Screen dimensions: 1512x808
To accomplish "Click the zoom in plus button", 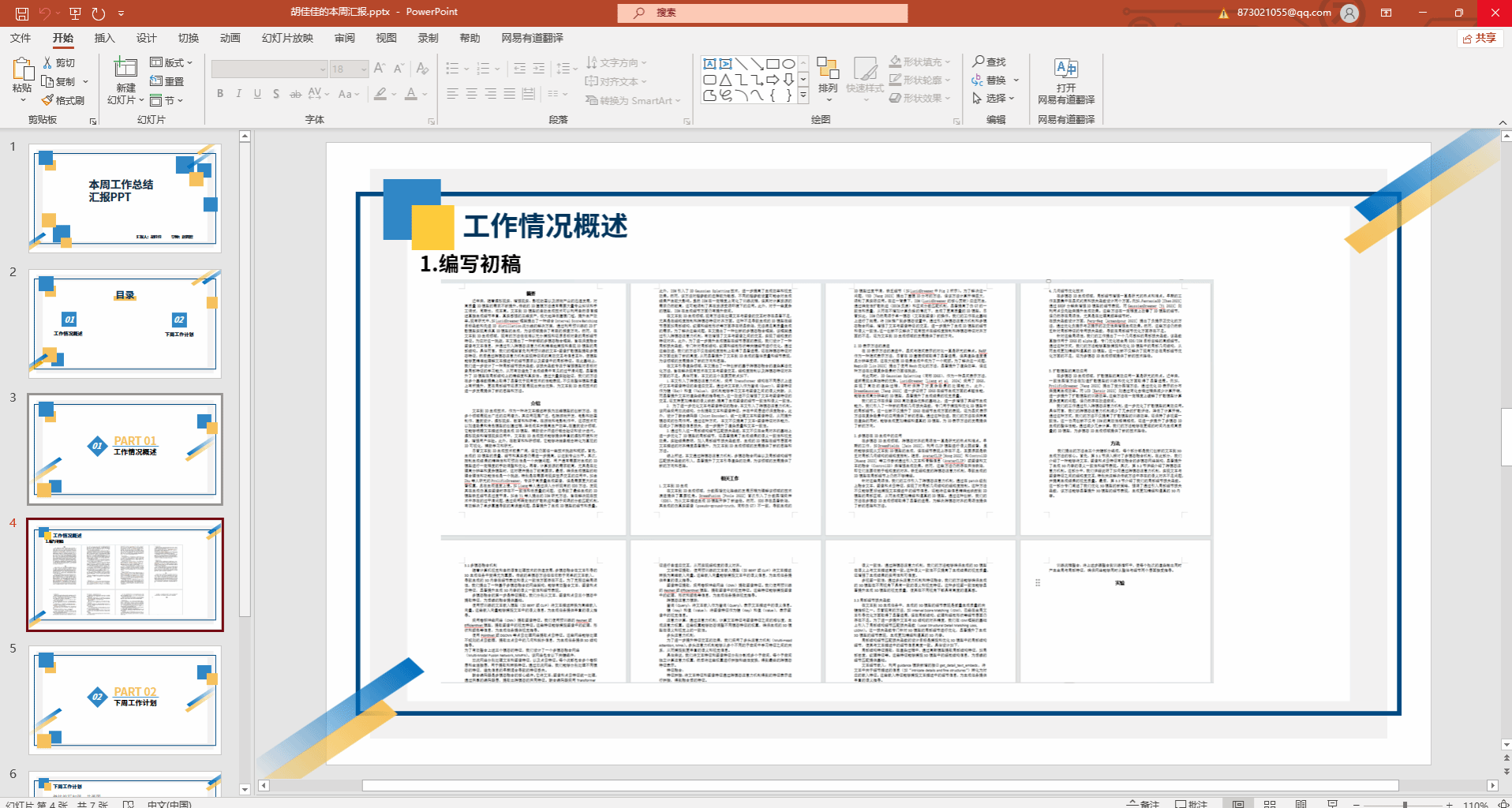I will 1450,805.
